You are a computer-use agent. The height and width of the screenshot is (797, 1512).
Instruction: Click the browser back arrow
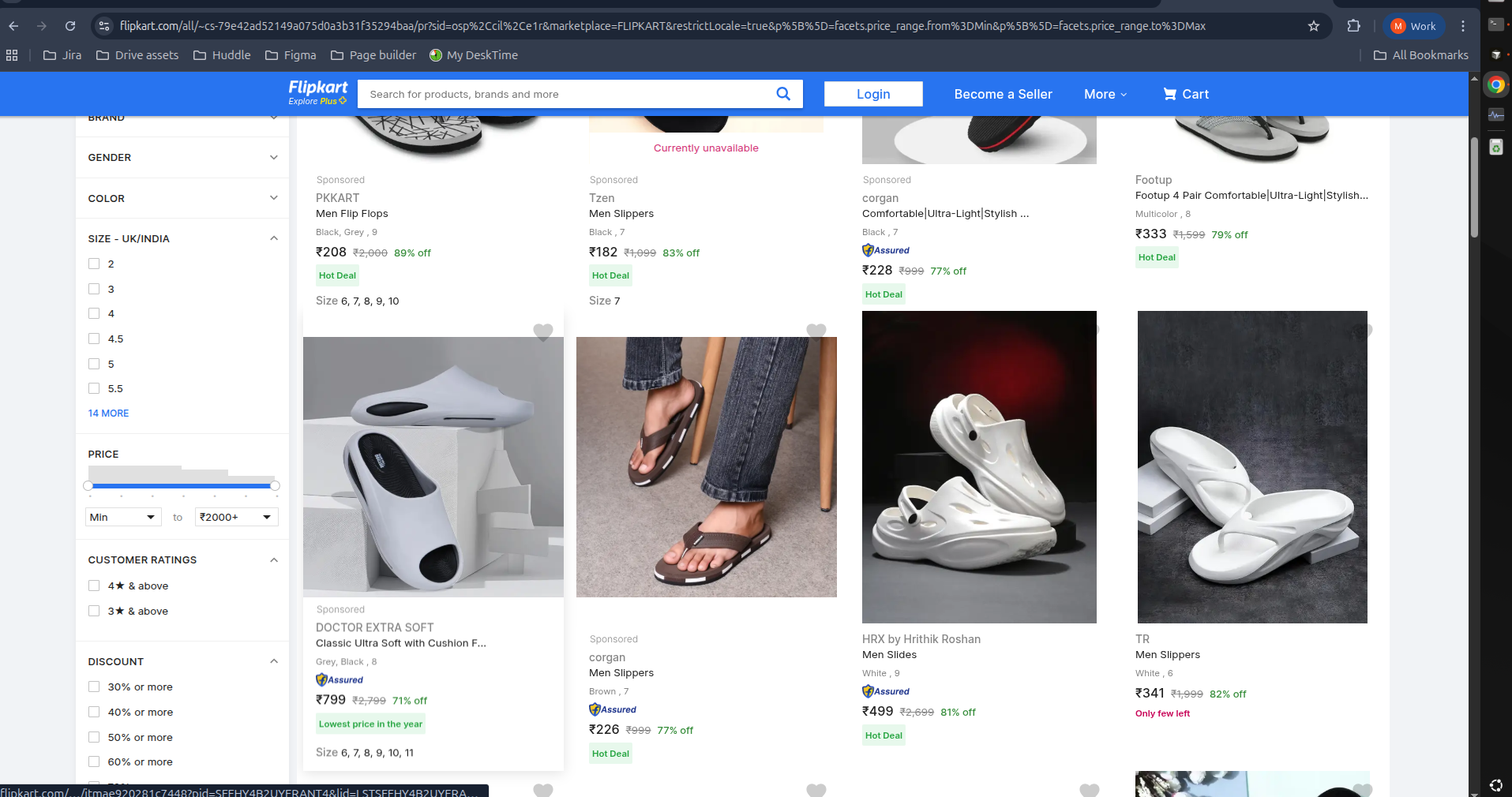click(13, 26)
